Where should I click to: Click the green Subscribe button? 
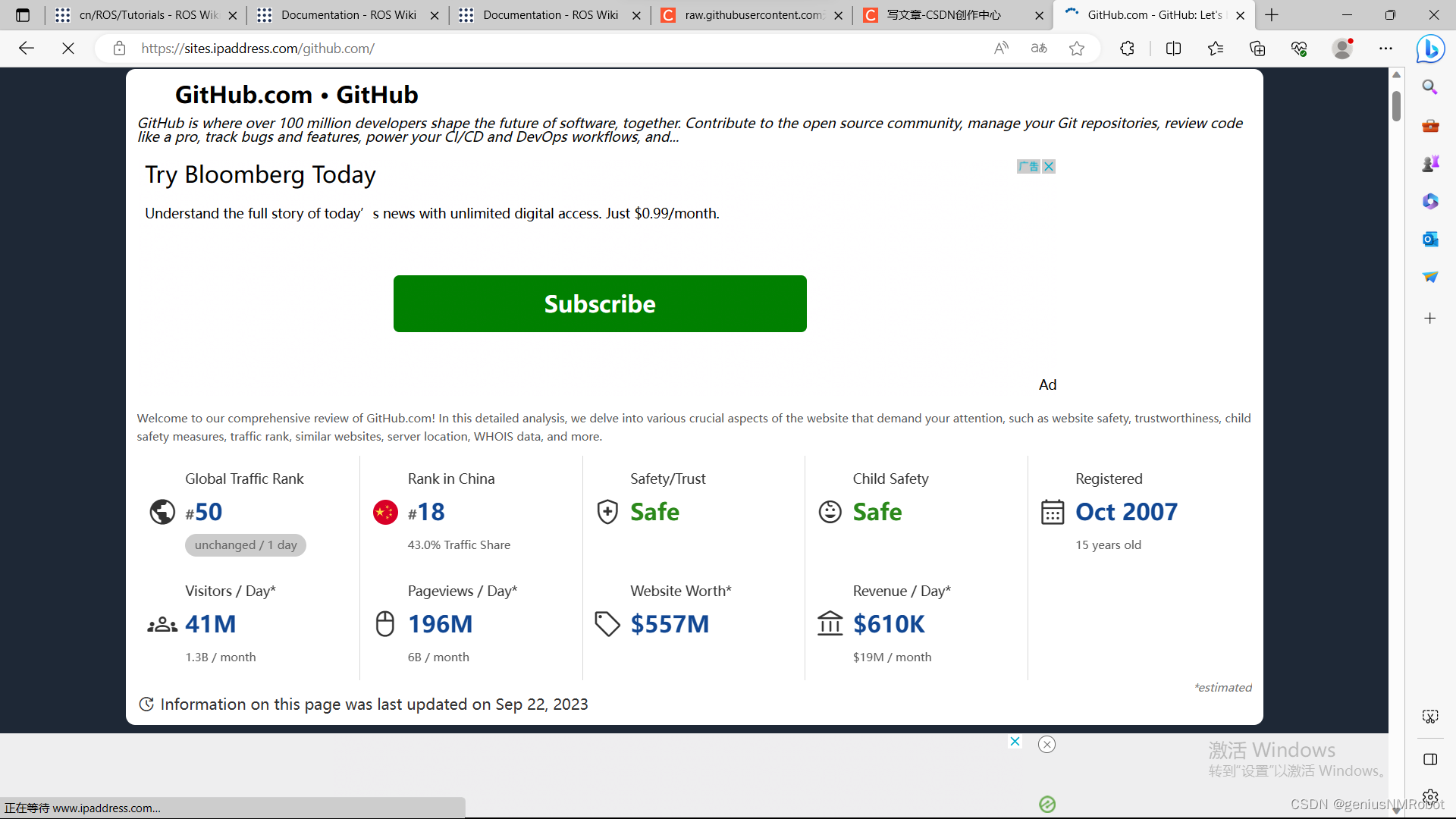click(599, 303)
